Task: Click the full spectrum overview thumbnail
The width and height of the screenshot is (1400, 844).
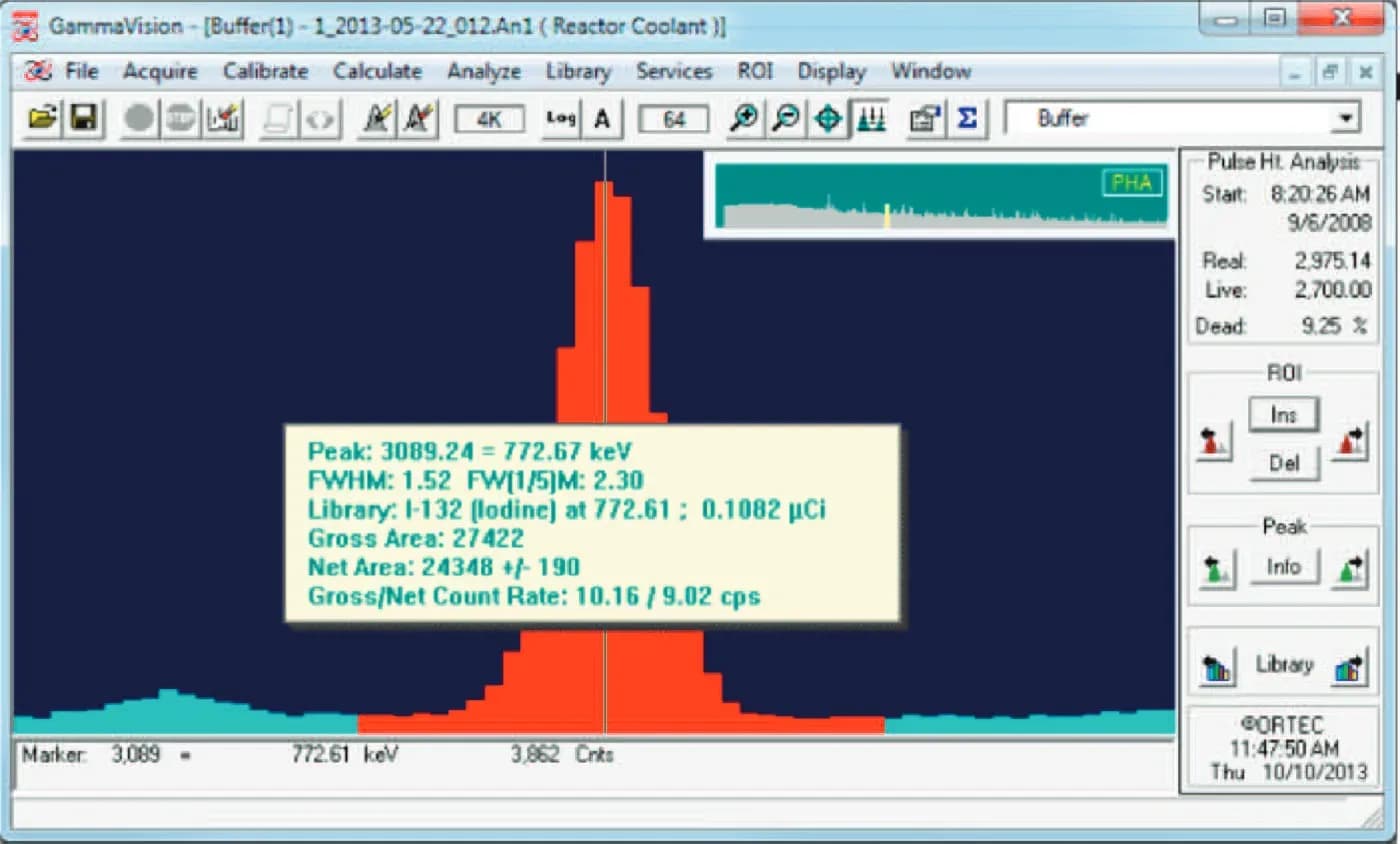Action: pos(941,195)
